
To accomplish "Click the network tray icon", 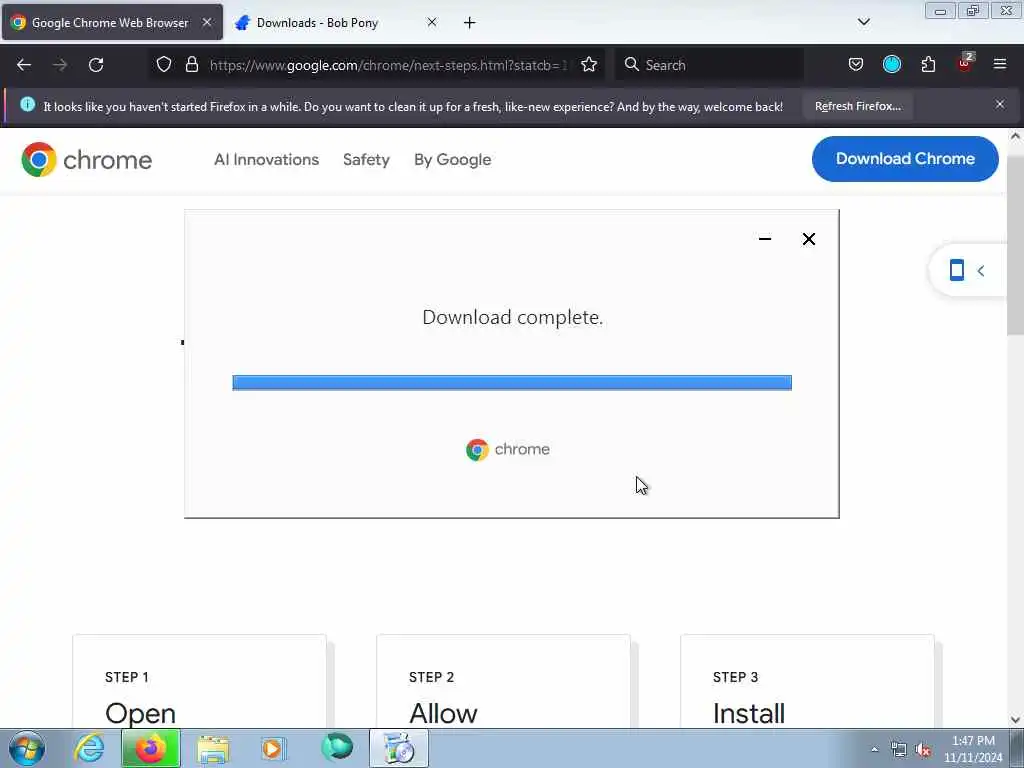I will coord(899,750).
